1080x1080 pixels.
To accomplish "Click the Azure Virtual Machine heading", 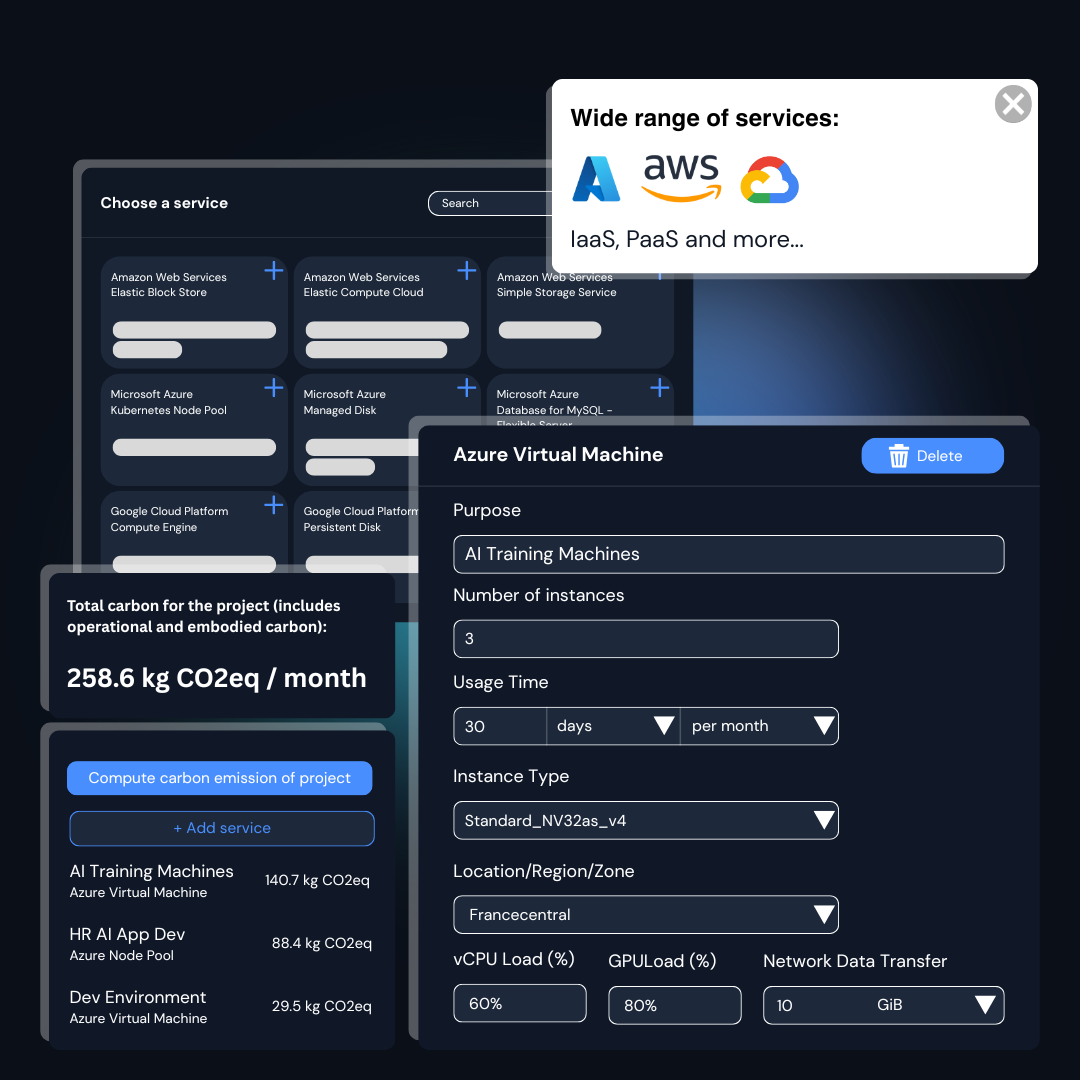I will (x=558, y=455).
